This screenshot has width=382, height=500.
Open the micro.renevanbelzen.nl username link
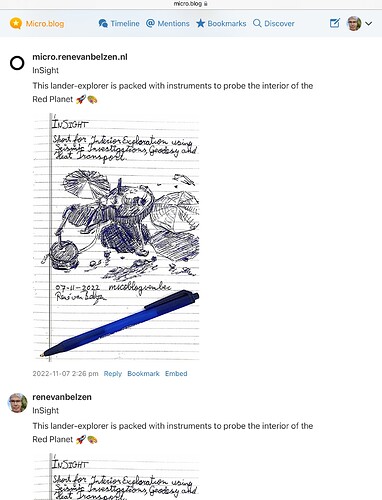click(80, 57)
